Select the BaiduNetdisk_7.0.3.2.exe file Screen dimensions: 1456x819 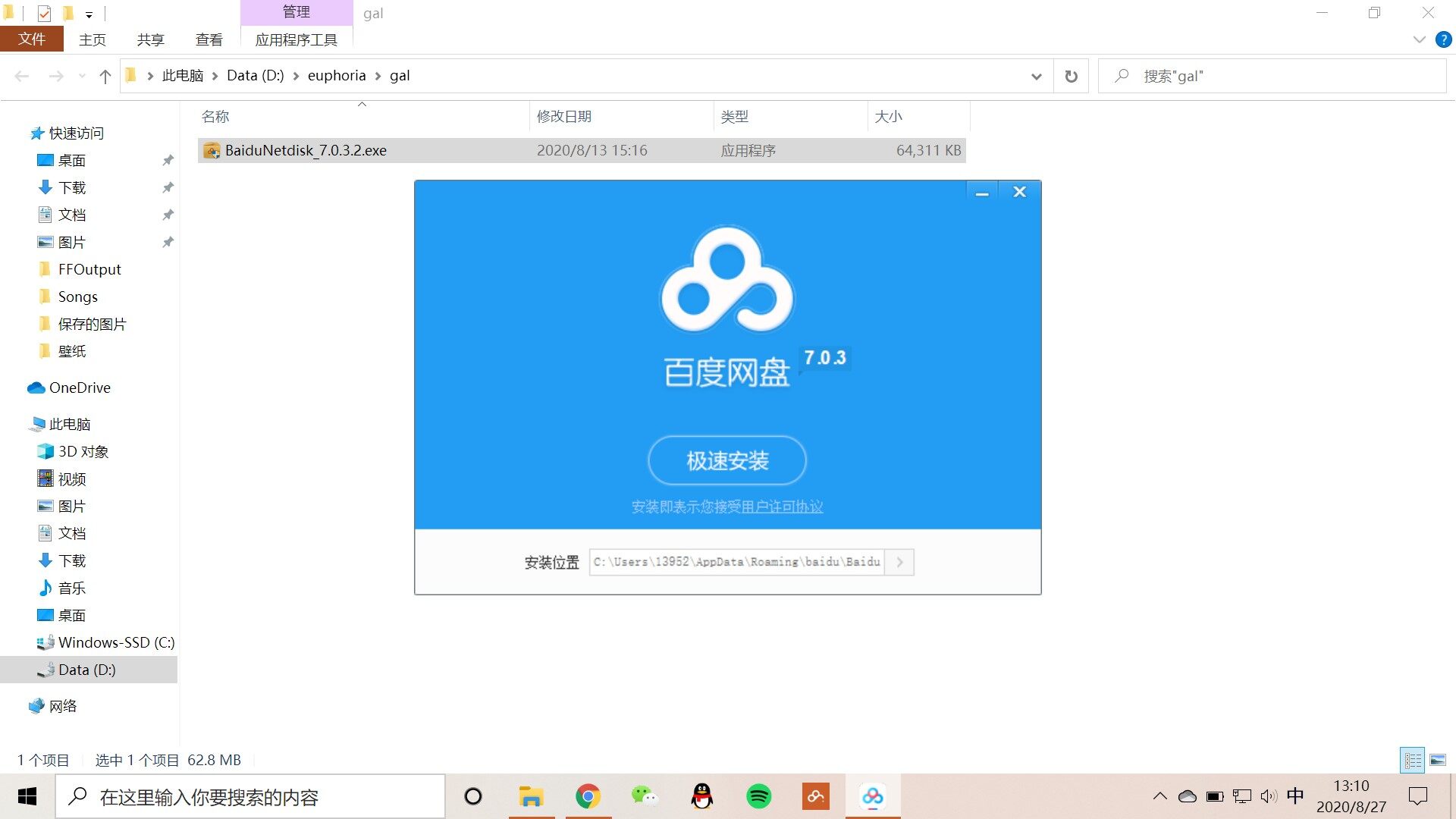point(582,150)
